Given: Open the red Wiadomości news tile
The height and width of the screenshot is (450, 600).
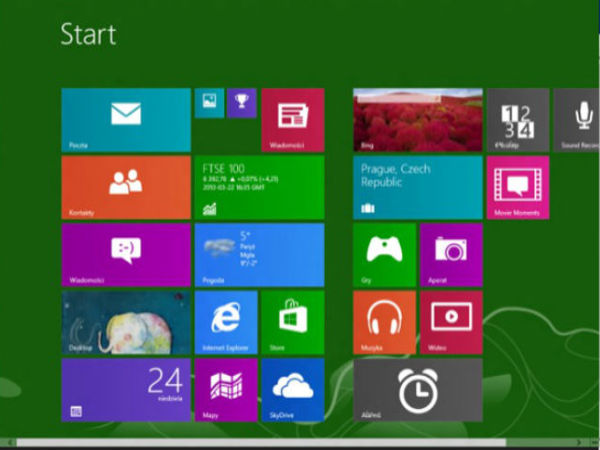Looking at the screenshot, I should [x=293, y=120].
